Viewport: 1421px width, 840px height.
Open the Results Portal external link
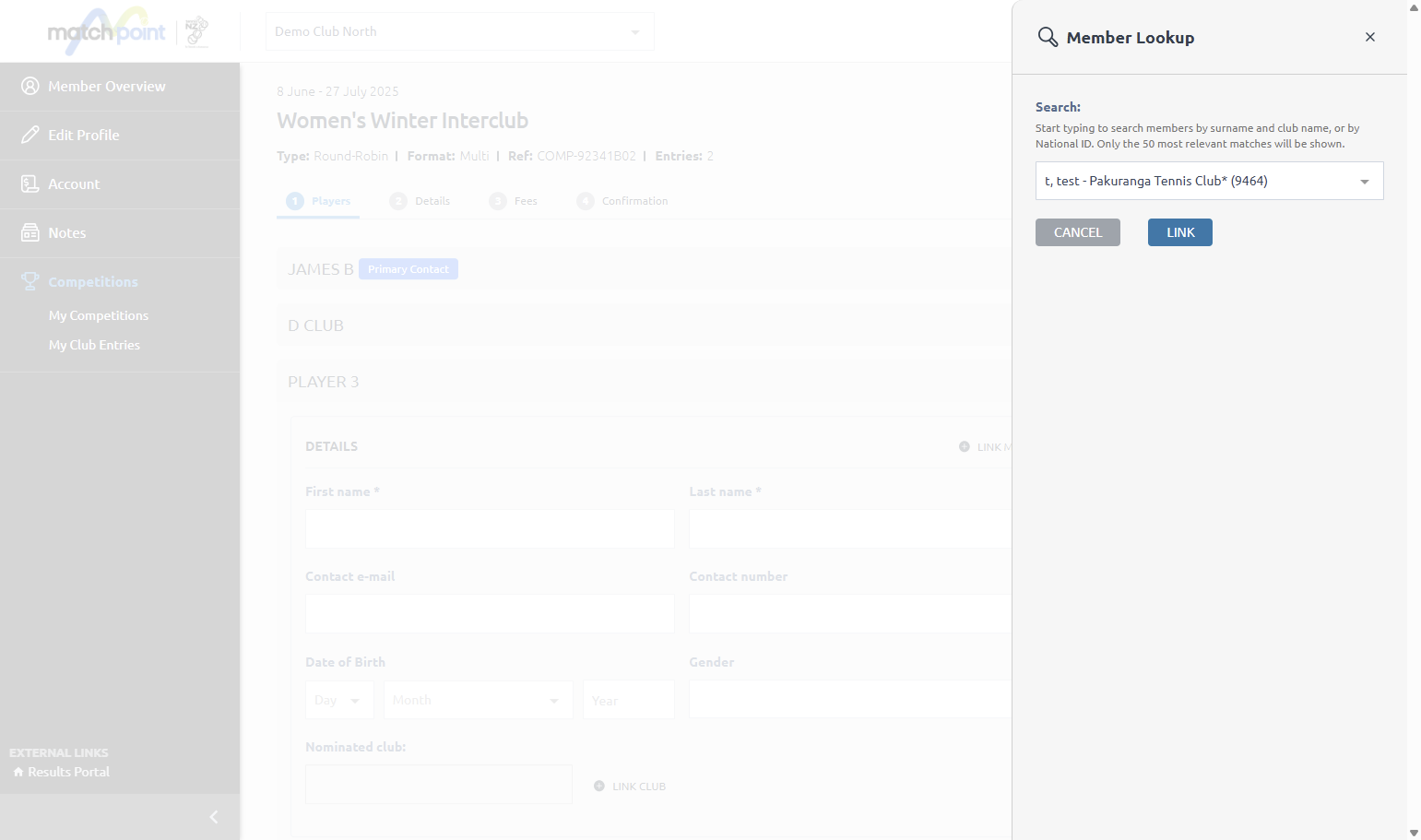(x=68, y=772)
